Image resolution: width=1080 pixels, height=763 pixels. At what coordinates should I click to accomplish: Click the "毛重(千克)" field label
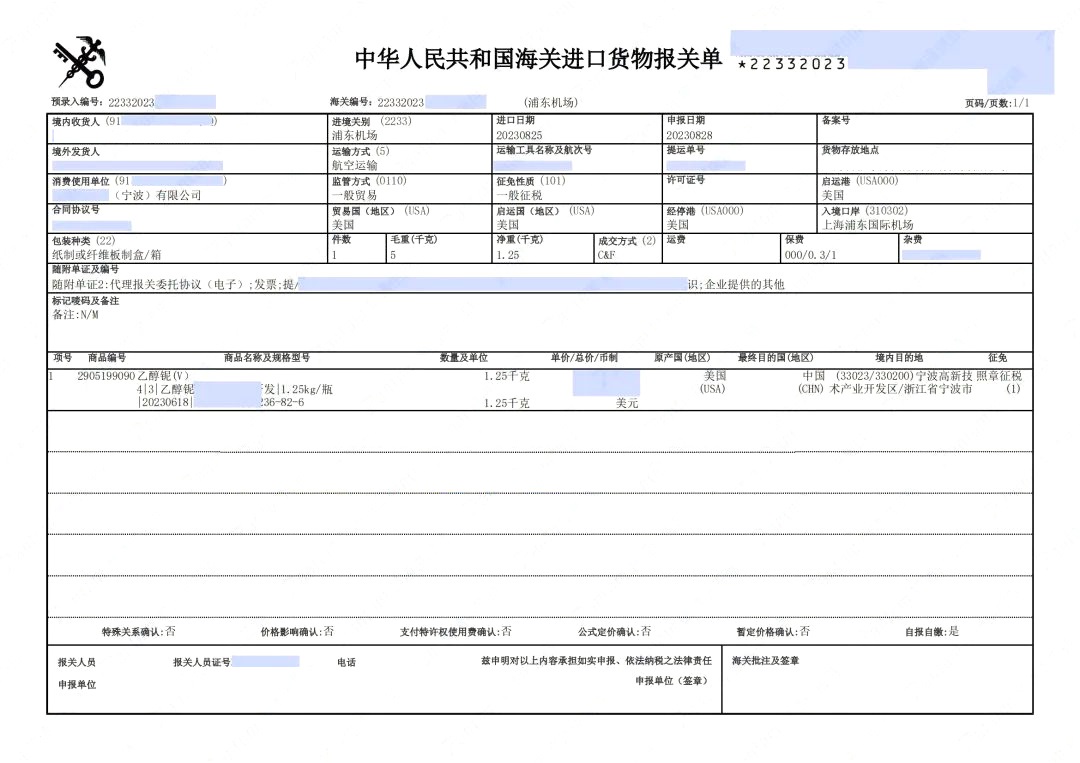(x=414, y=240)
